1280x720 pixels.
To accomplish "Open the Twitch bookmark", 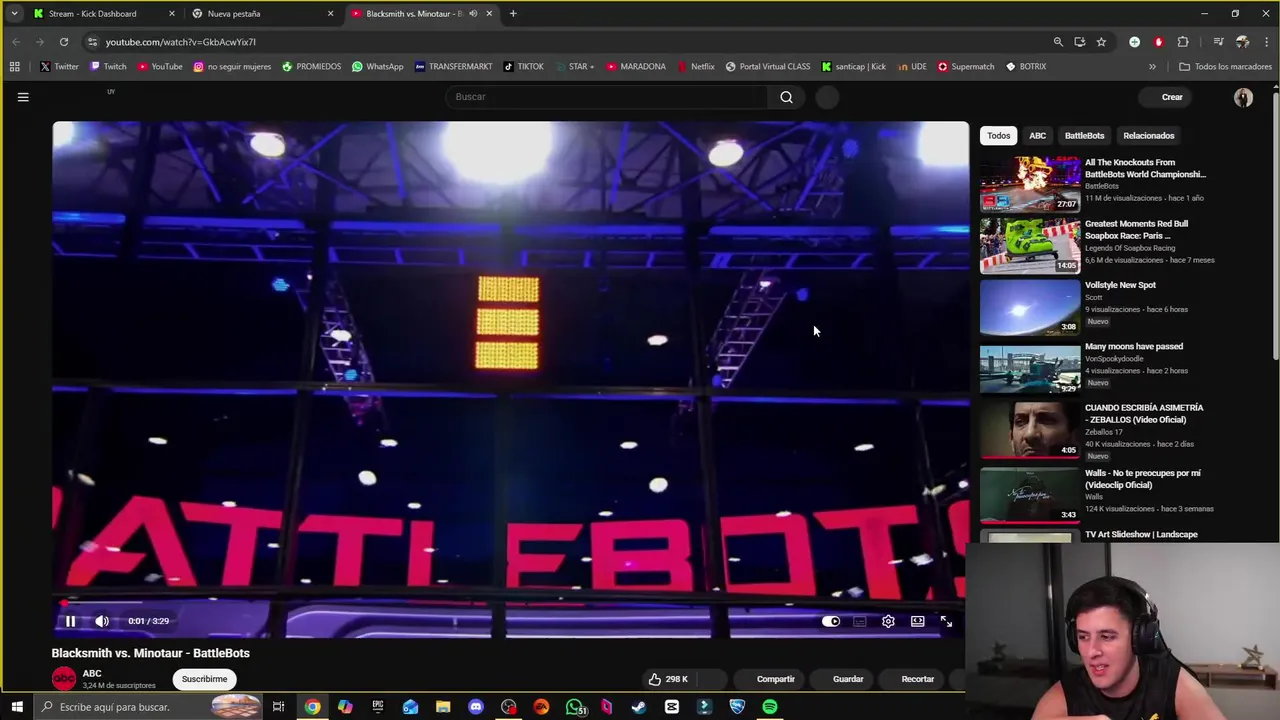I will point(108,67).
